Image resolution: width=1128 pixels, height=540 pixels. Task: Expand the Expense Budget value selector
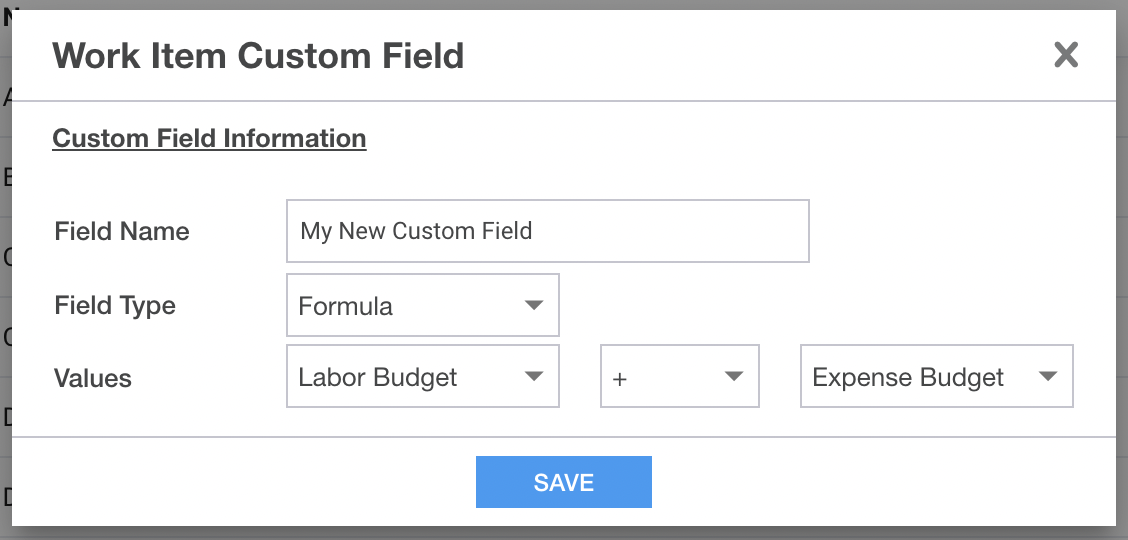[x=937, y=376]
